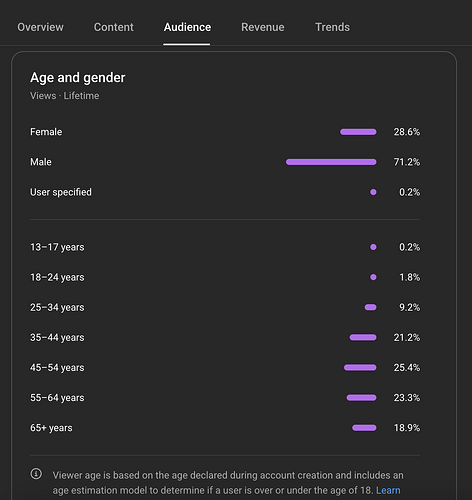Click the 25–34 years bar
The width and height of the screenshot is (472, 500).
370,307
